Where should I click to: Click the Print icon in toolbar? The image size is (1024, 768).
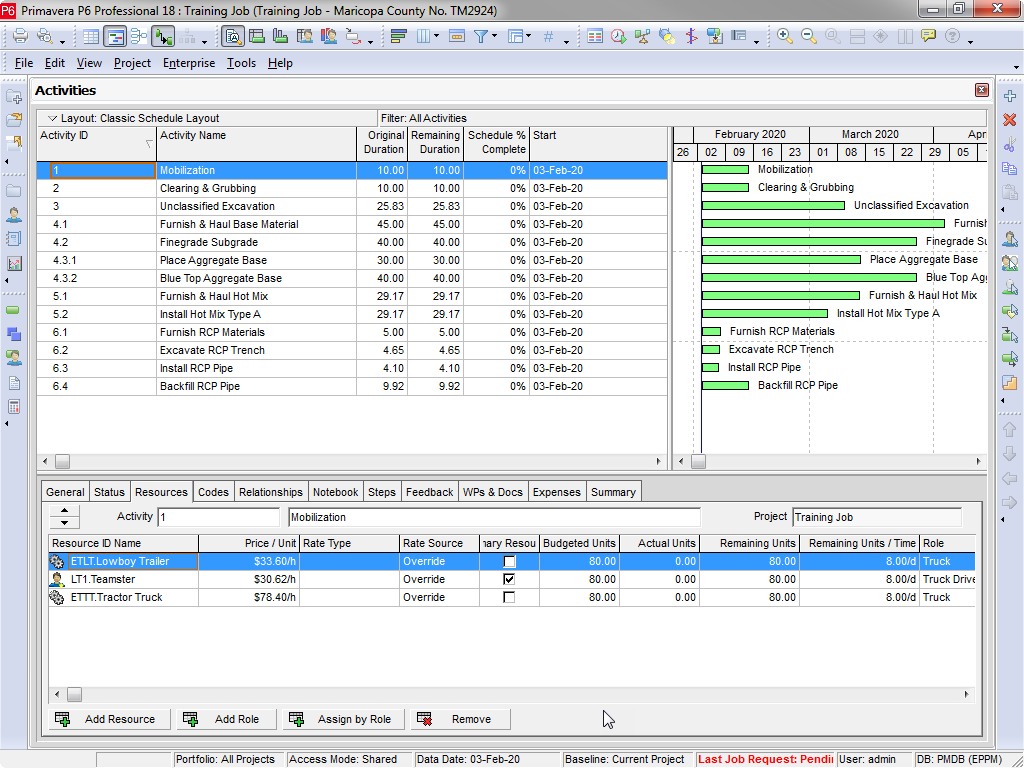click(20, 37)
